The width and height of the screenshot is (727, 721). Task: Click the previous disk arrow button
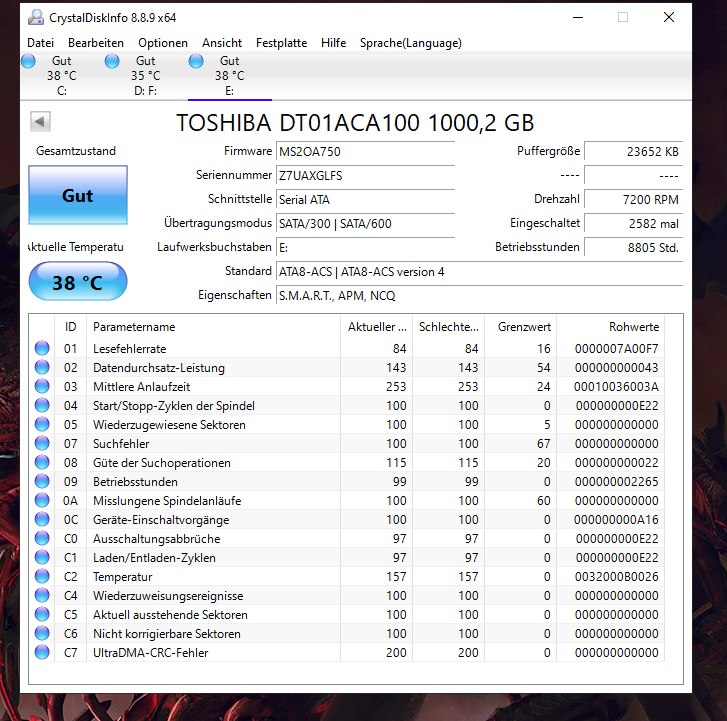click(40, 122)
